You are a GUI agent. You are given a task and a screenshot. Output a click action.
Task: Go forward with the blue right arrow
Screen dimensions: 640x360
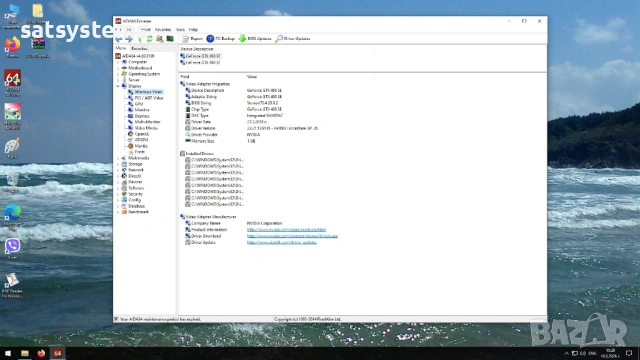click(x=129, y=39)
